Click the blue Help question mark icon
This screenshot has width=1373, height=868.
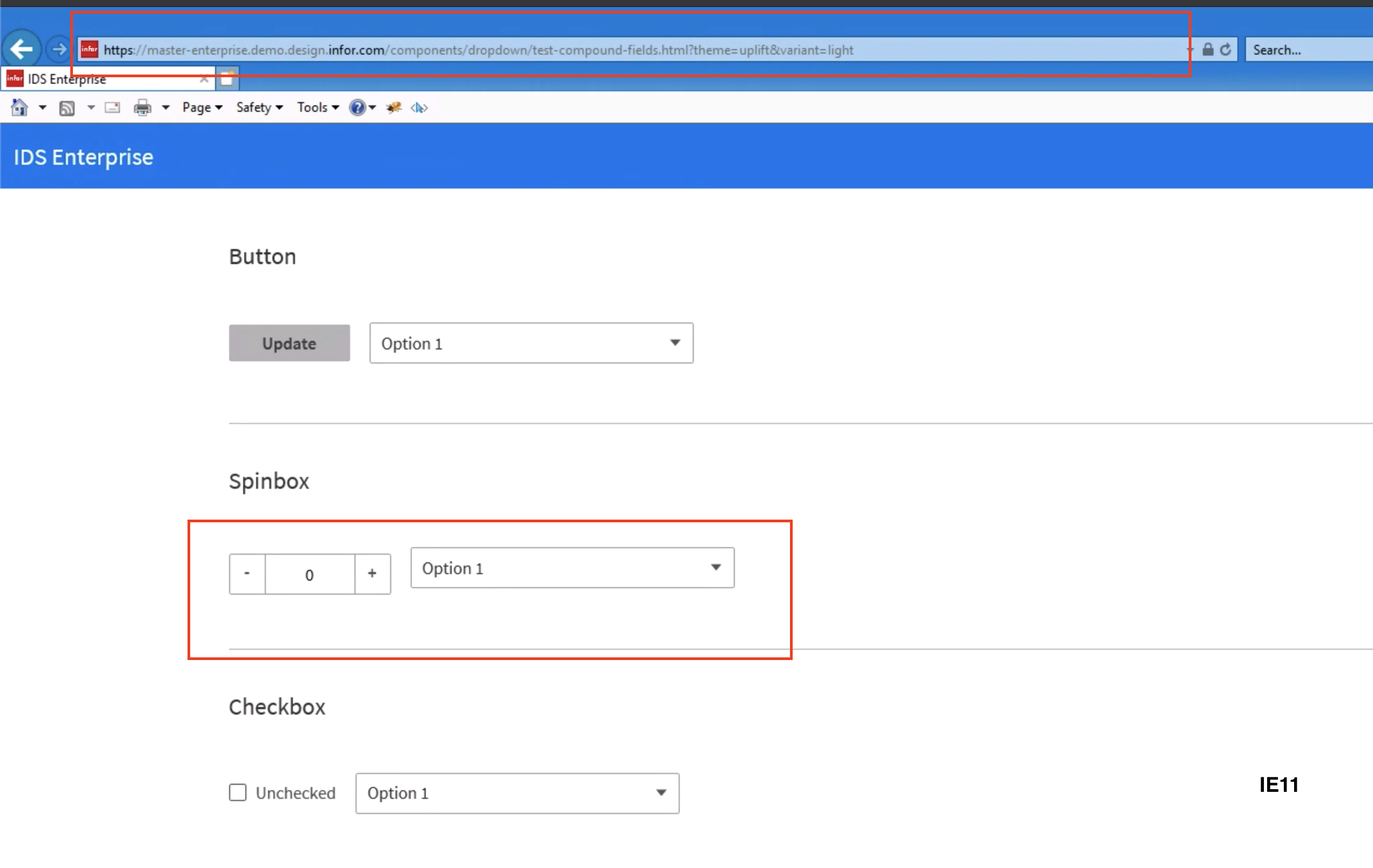tap(357, 107)
